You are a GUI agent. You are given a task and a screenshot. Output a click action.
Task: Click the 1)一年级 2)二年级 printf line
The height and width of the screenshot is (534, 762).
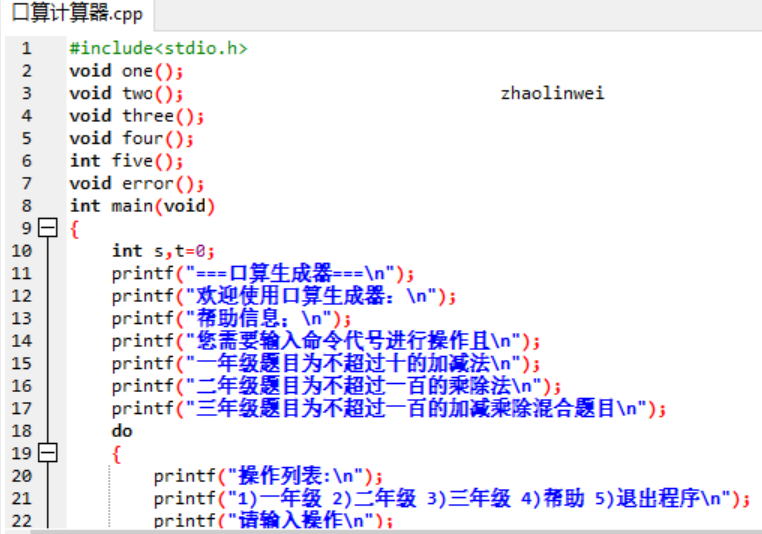point(452,499)
